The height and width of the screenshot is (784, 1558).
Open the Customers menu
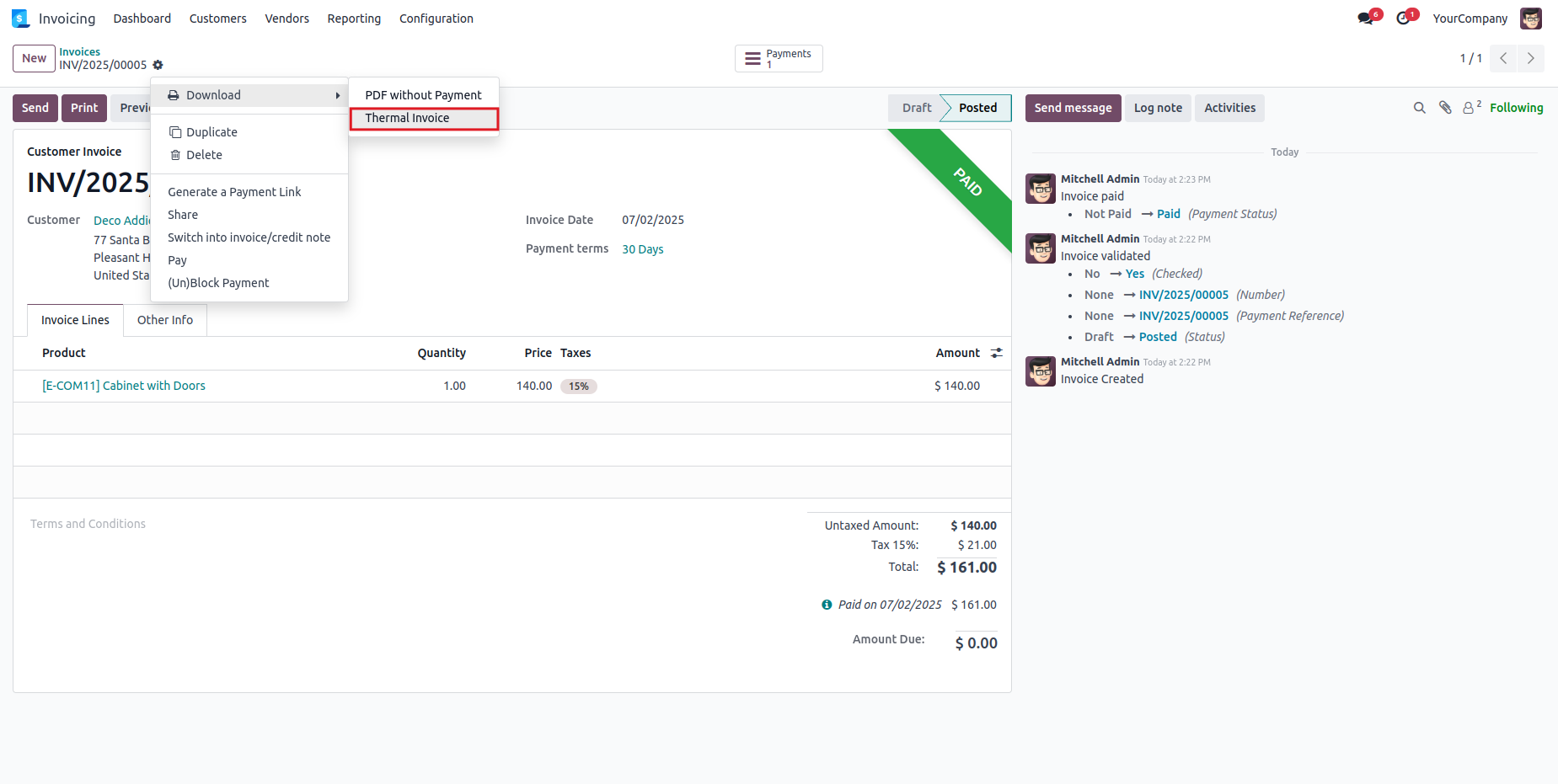tap(217, 19)
